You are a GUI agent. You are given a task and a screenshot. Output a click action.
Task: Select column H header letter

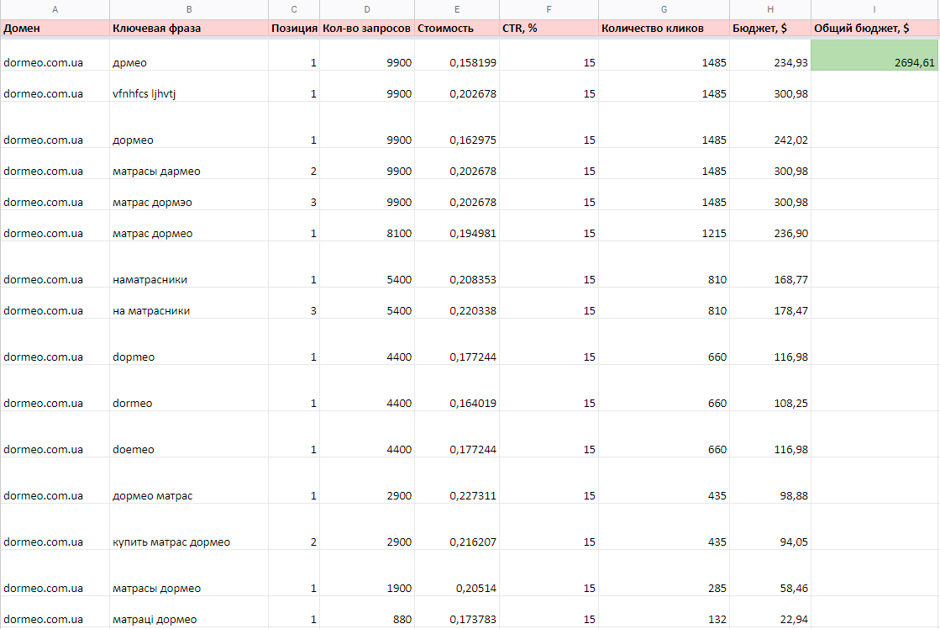click(x=770, y=10)
